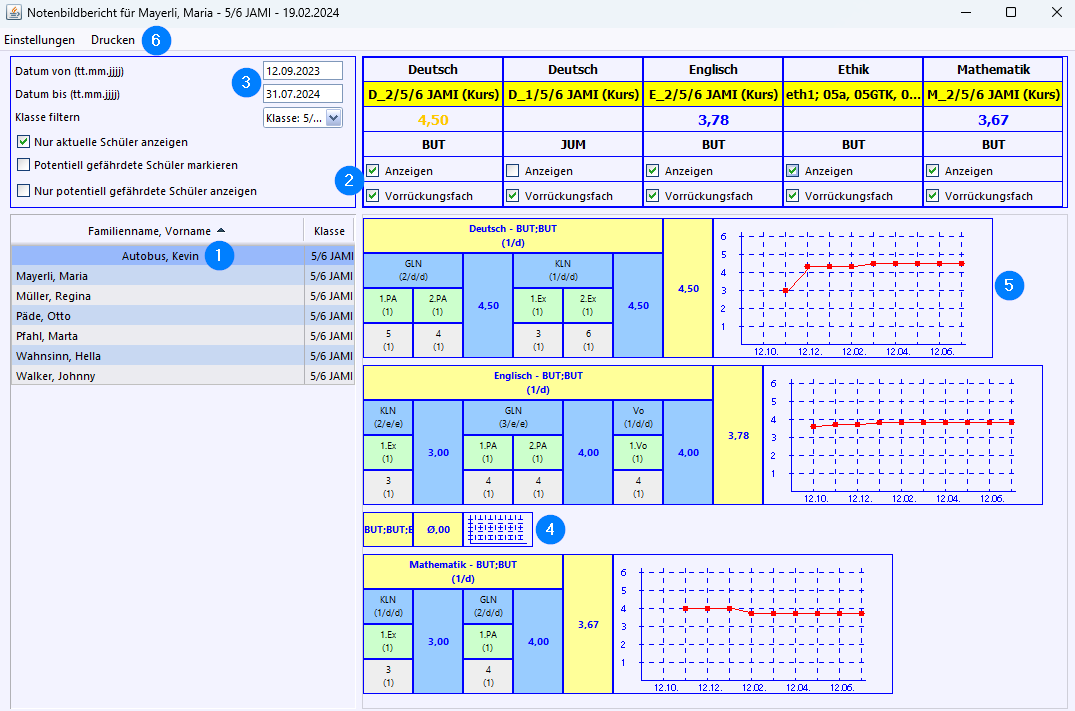Check Anzeigen for Deutsch JUM course

pos(513,171)
